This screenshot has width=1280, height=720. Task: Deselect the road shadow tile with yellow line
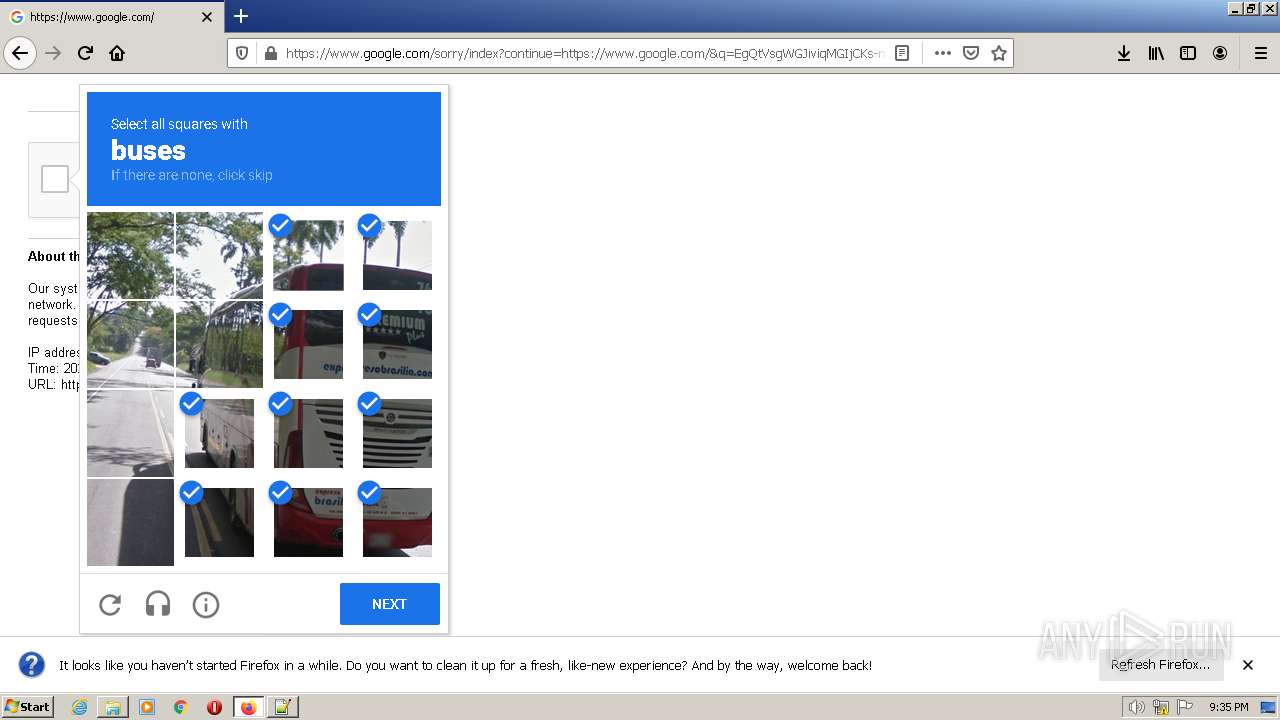click(x=219, y=522)
